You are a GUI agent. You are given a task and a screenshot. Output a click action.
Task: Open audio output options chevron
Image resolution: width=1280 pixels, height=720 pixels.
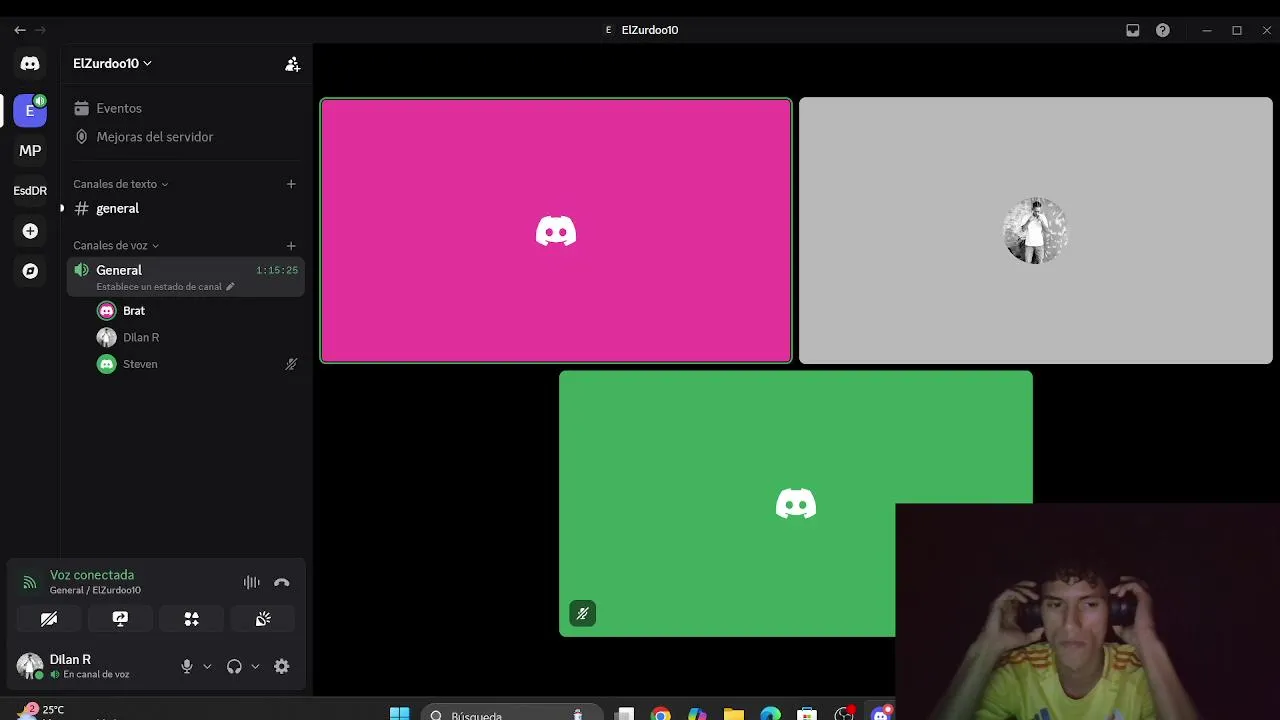pyautogui.click(x=255, y=666)
